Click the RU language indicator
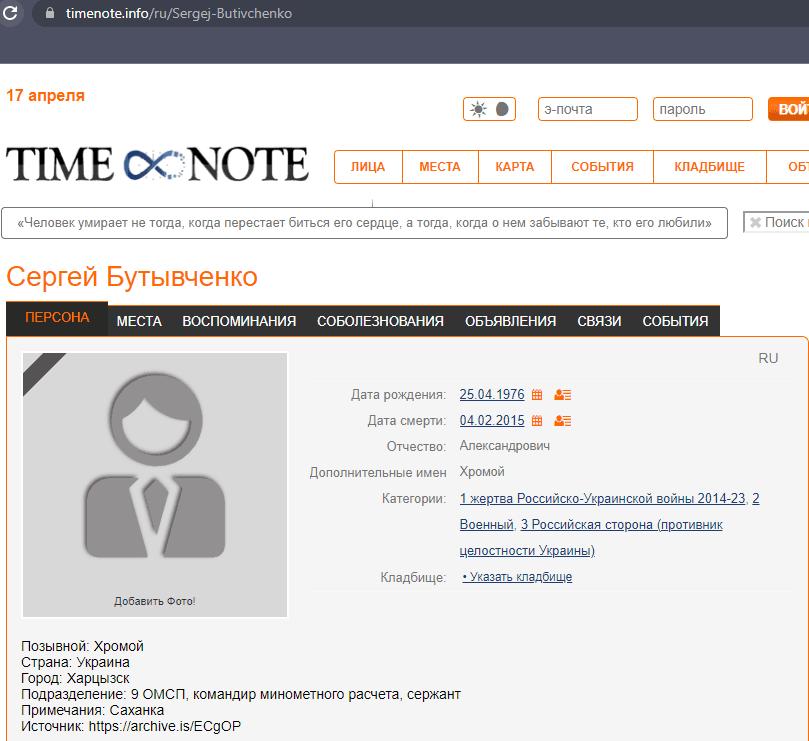This screenshot has height=741, width=809. pos(768,358)
